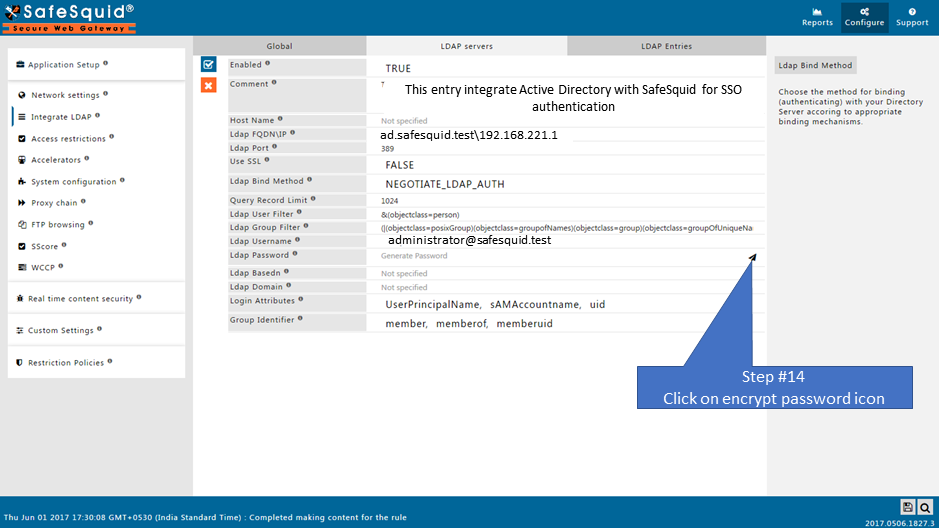Click info dot beside Group Identifier label

300,318
